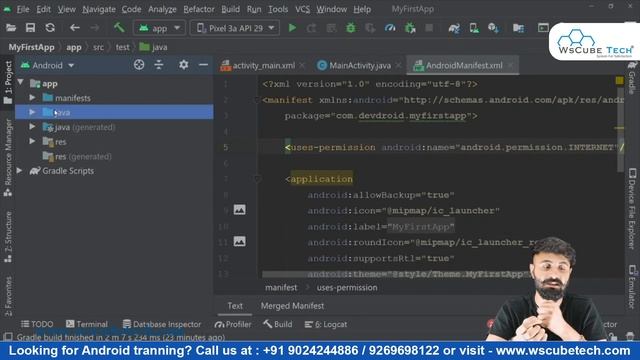
Task: Click the Debug app bug icon
Action: tap(351, 28)
